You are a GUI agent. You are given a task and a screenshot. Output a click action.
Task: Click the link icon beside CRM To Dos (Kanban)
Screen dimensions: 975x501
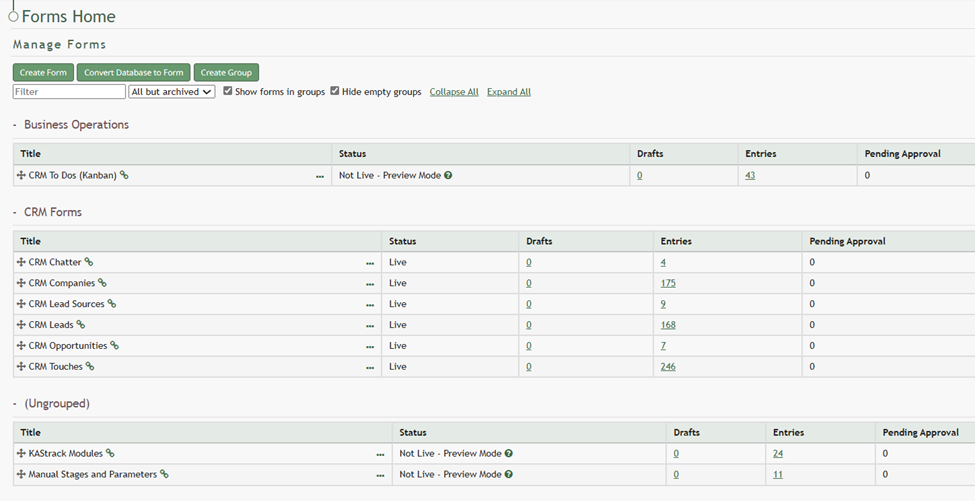(x=124, y=175)
